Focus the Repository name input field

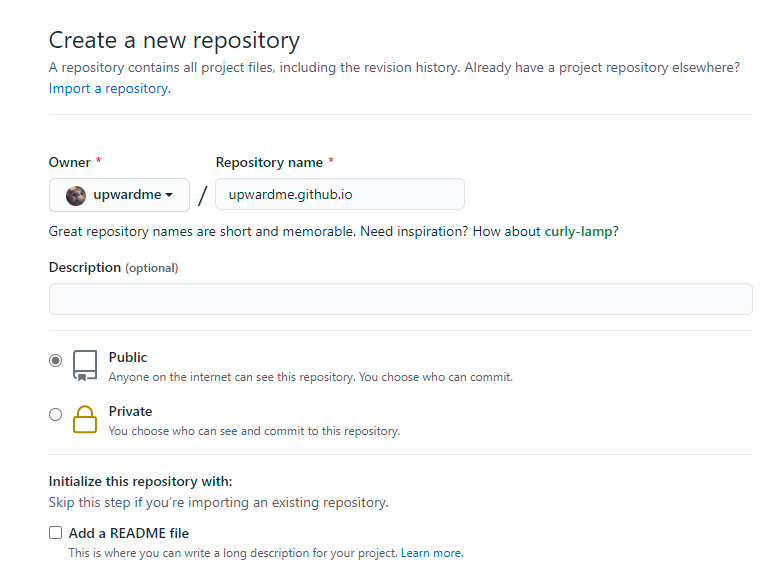340,194
